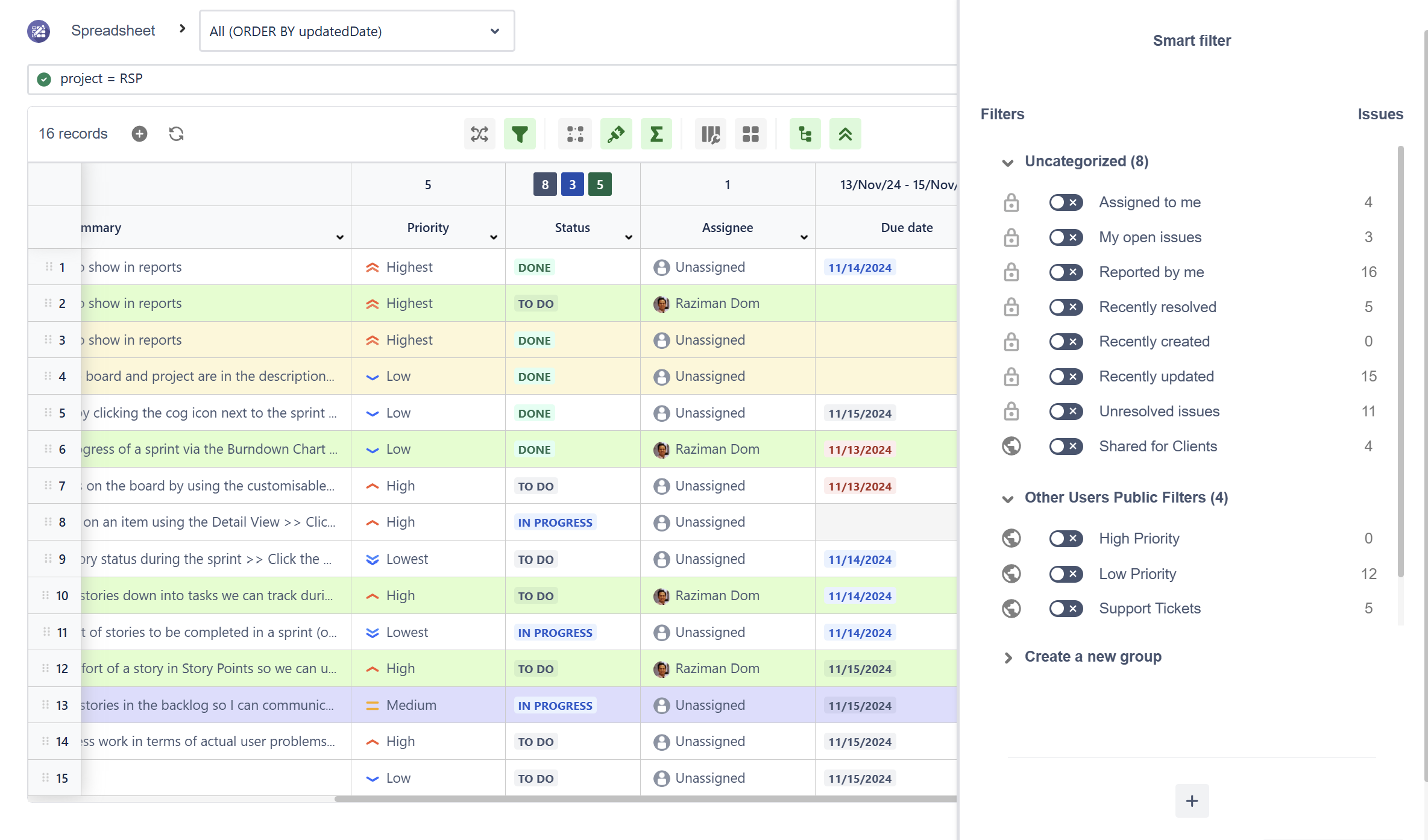Collapse the Uncategorized filters group
1428x840 pixels.
[x=1008, y=162]
